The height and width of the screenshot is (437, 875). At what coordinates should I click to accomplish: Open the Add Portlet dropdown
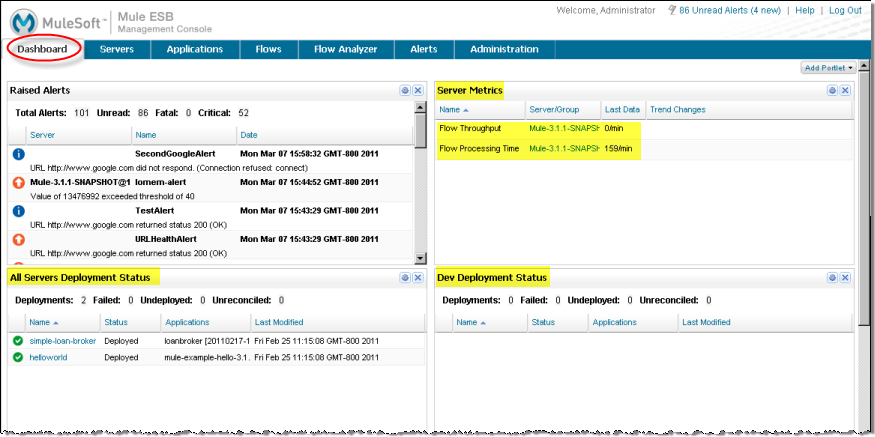829,67
